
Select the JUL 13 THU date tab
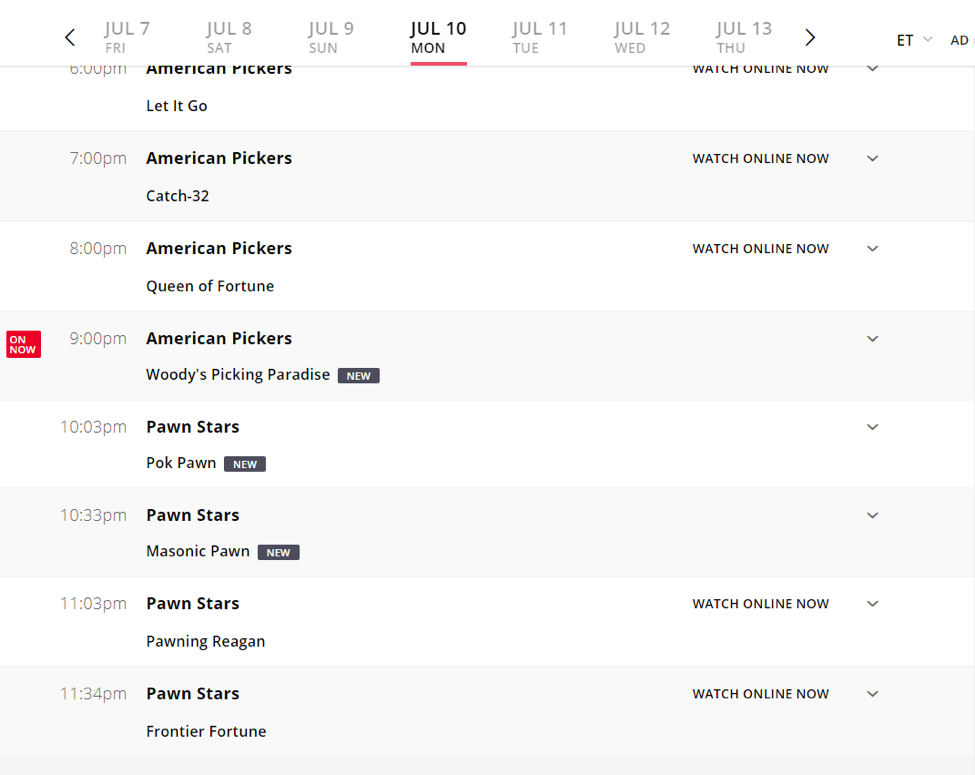coord(744,37)
